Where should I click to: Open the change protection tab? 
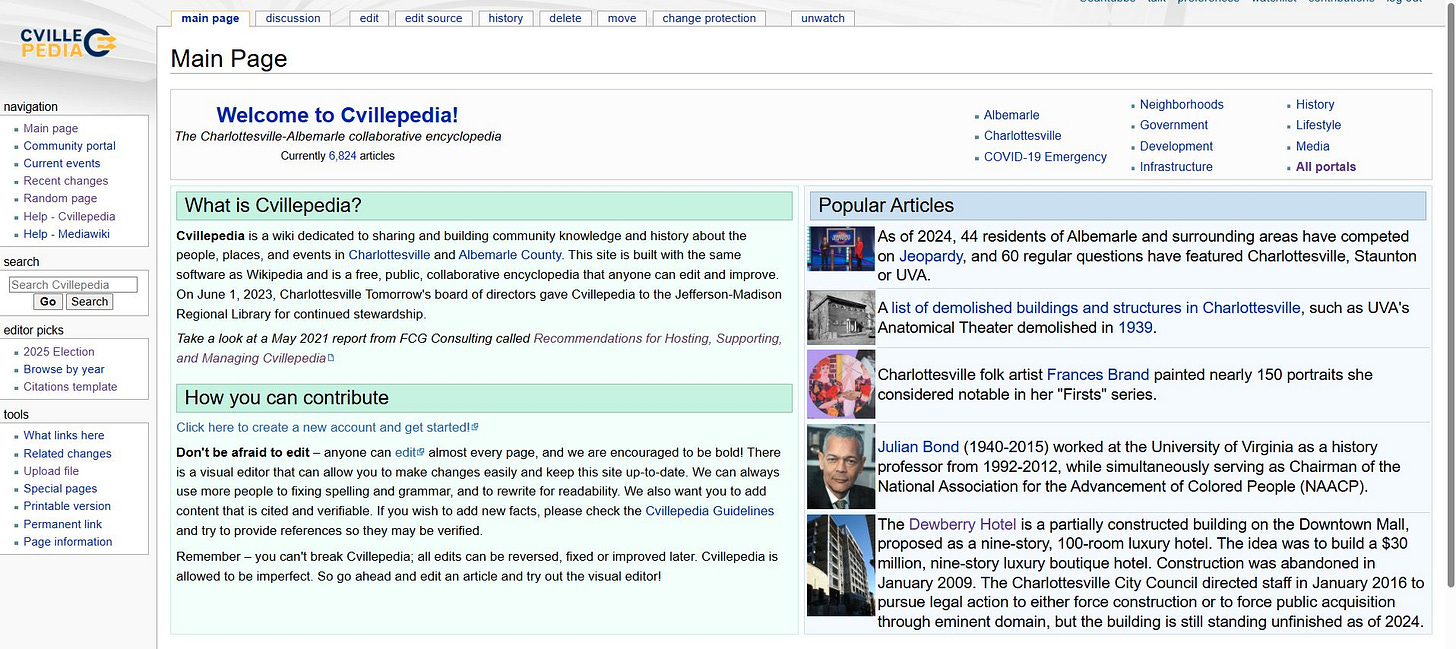(709, 18)
